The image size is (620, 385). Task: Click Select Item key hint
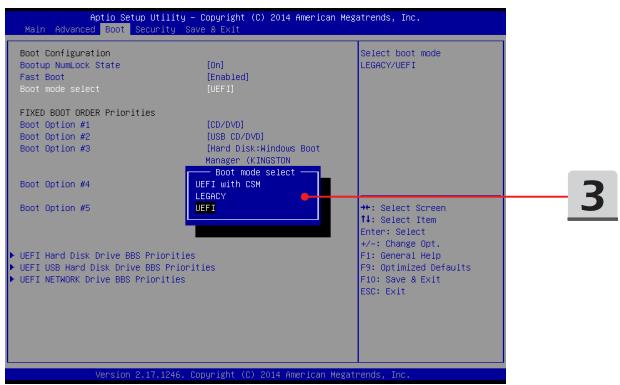[x=398, y=220]
